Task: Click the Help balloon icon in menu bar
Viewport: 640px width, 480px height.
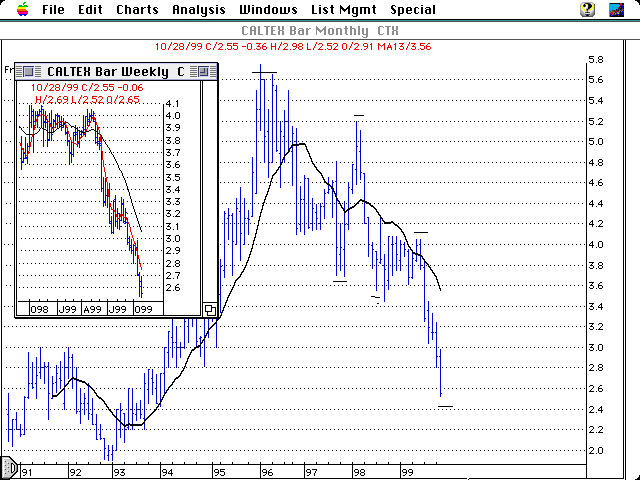Action: point(587,9)
